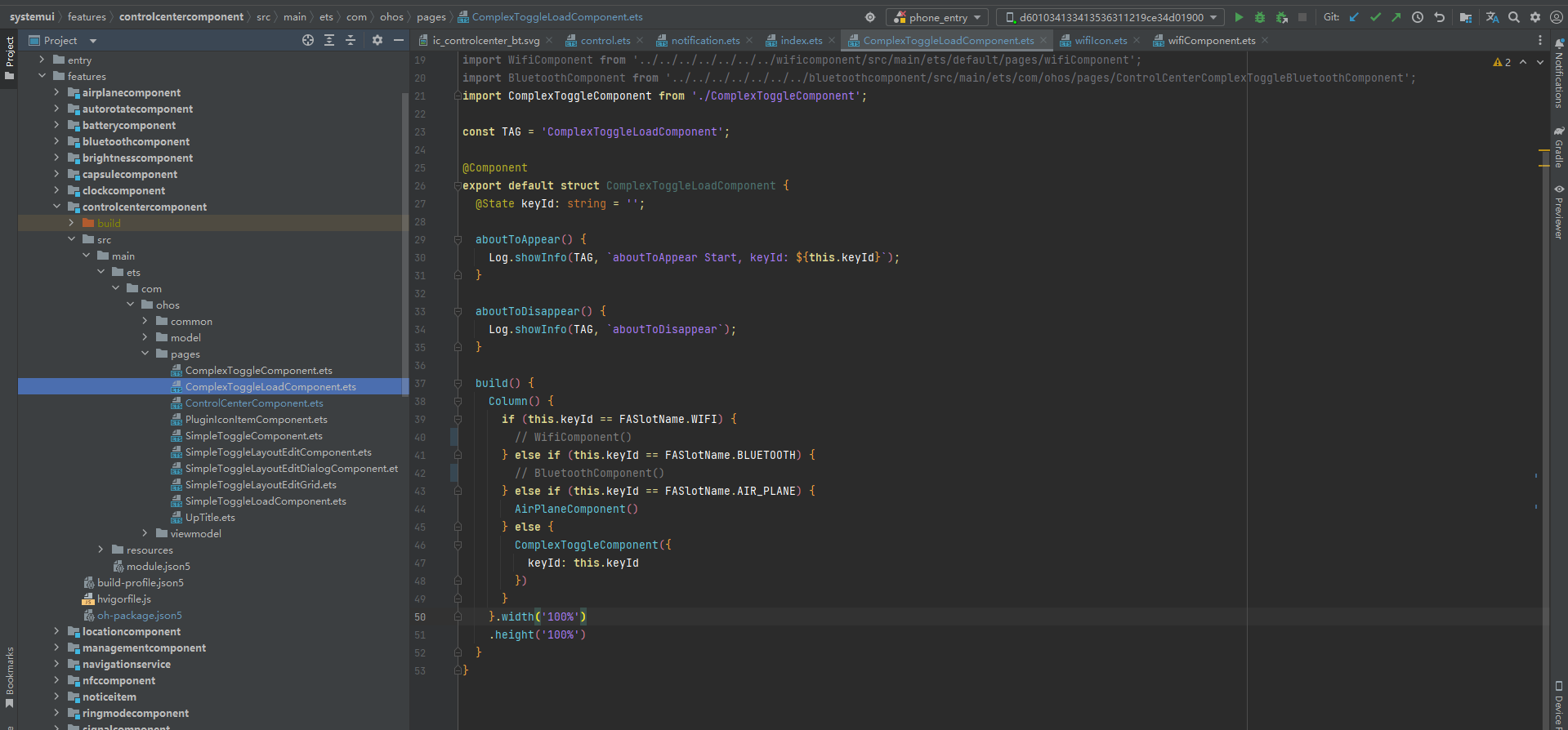1568x730 pixels.
Task: Expand the viewmodel folder
Action: pos(145,533)
